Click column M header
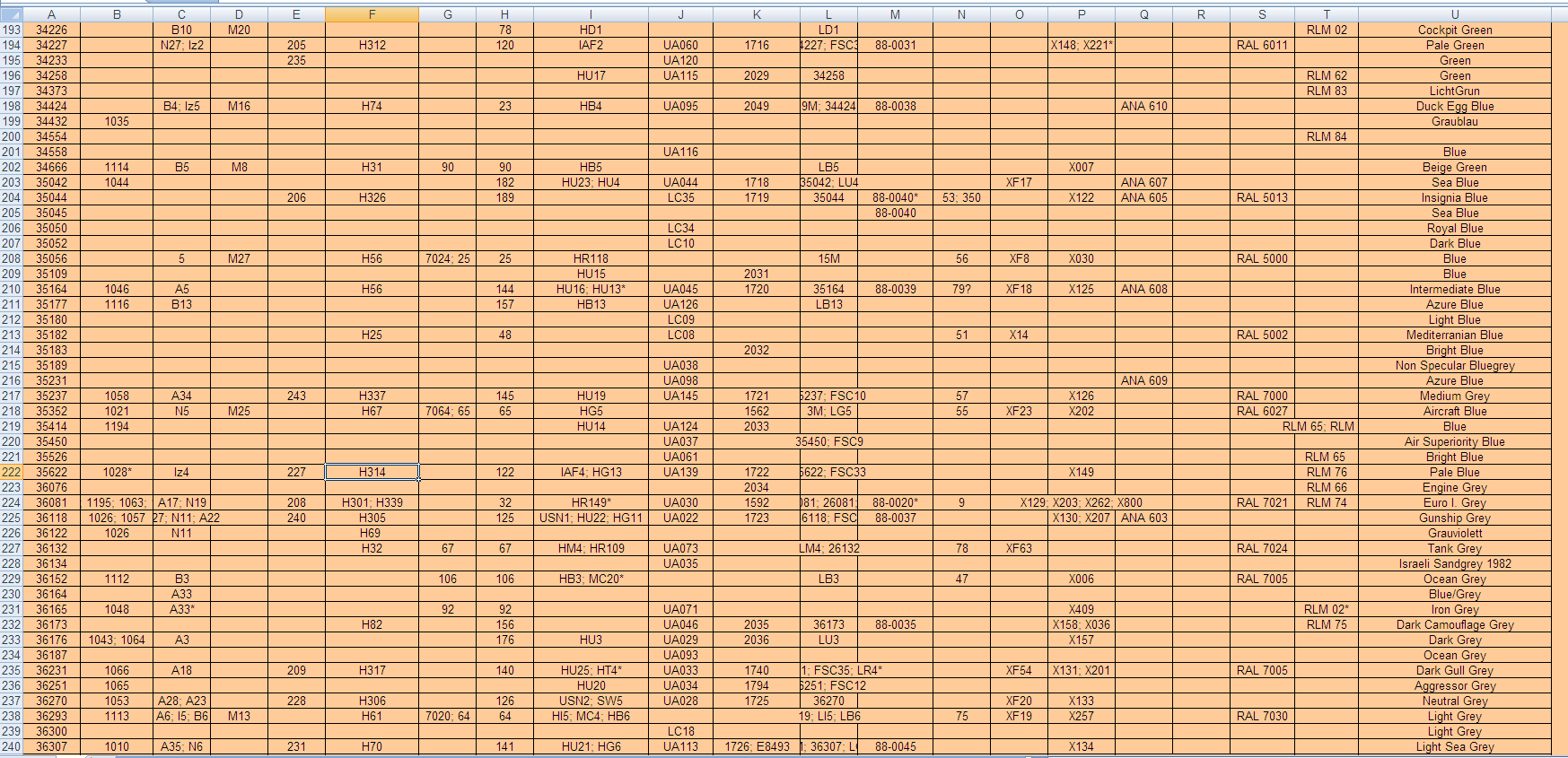 (x=895, y=14)
